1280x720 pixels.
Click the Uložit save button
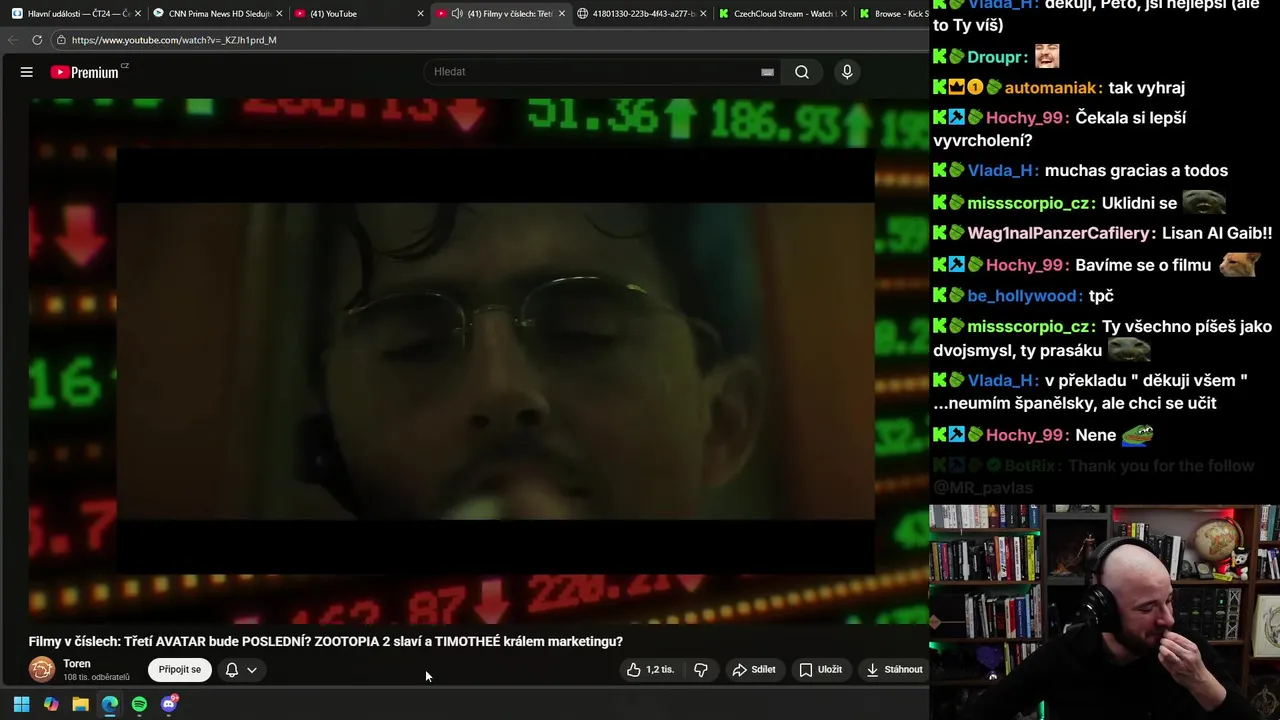pos(820,670)
